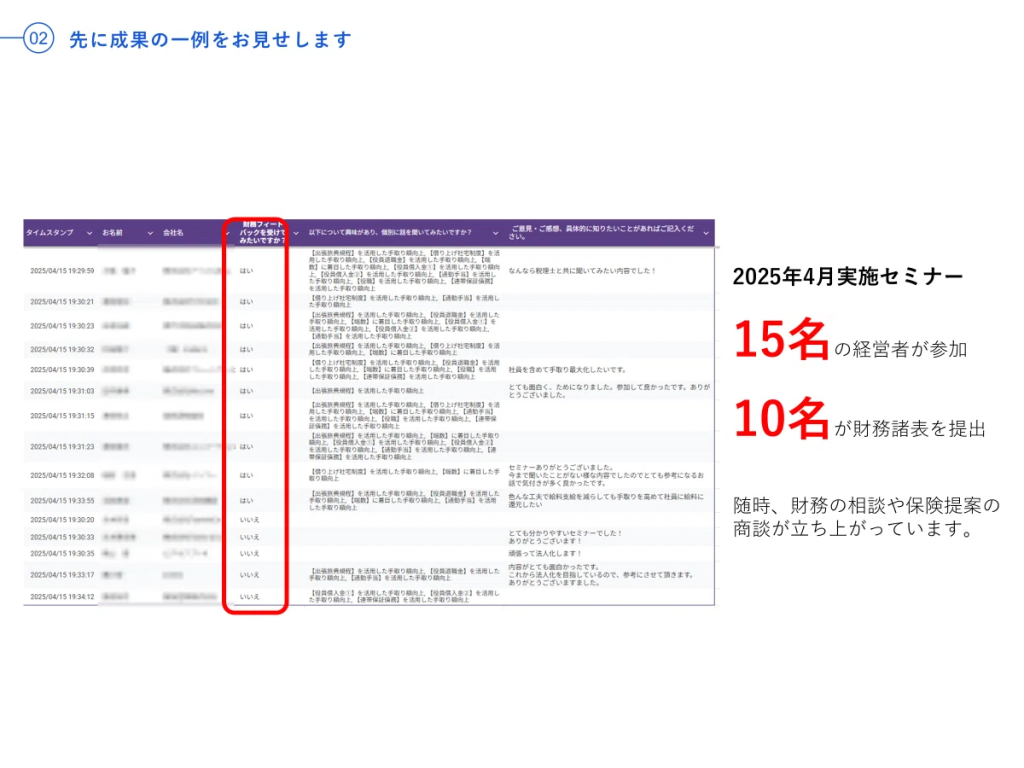
Task: Click comment starting 色んな工夫で給料支給を減らしても
Action: coord(606,501)
